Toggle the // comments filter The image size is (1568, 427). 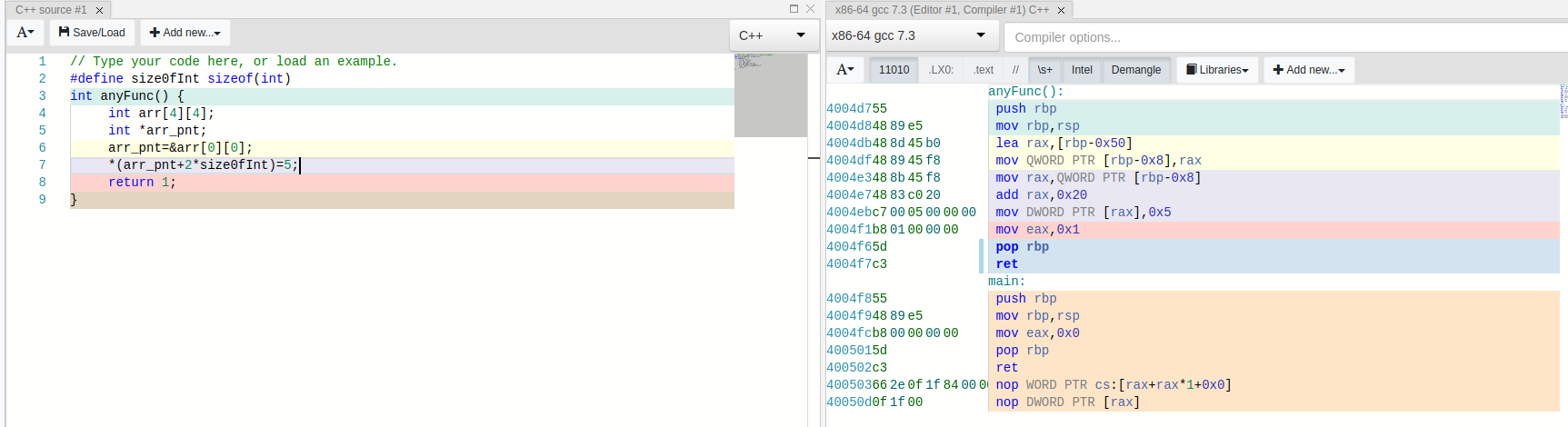click(1015, 70)
